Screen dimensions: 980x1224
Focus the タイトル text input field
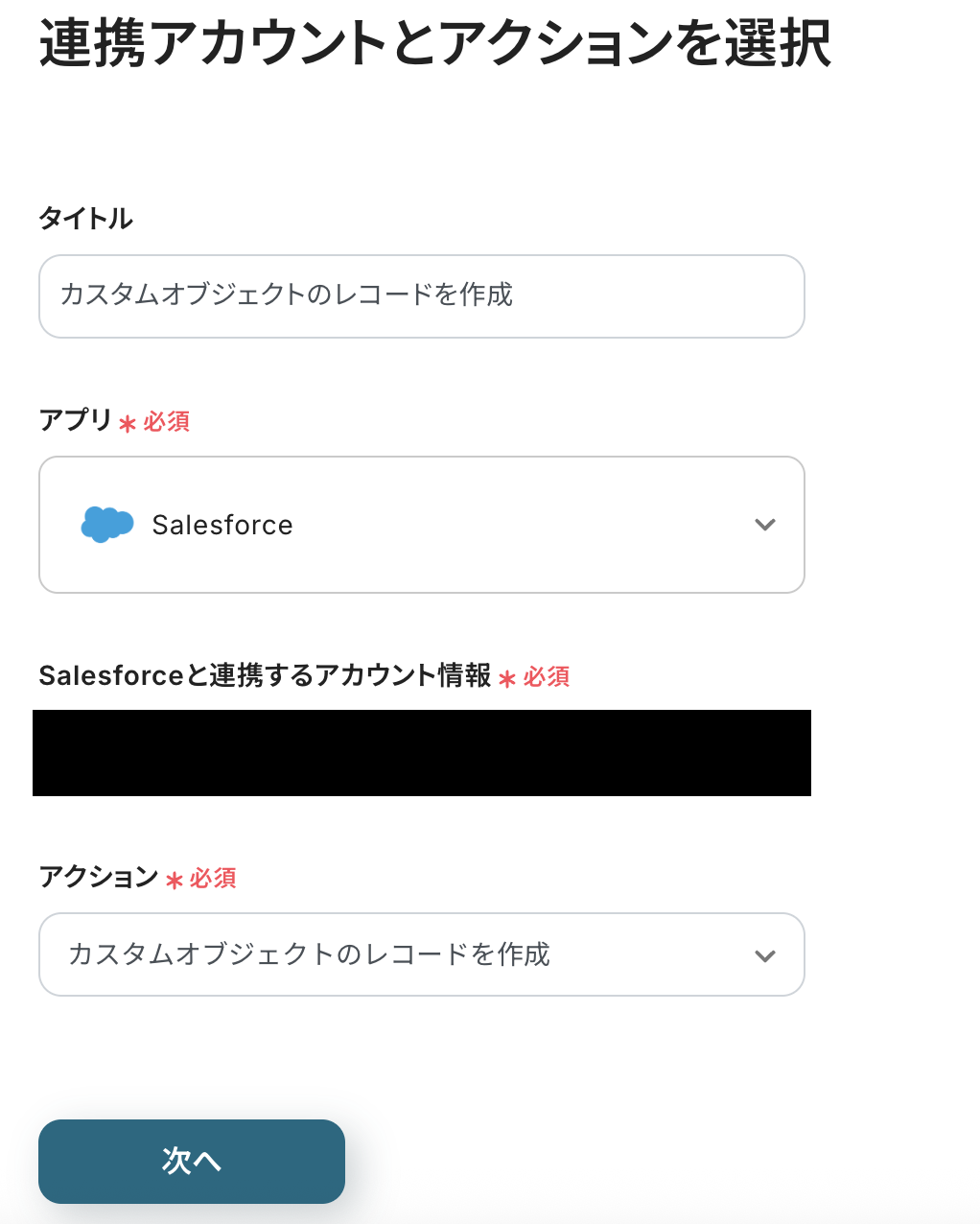point(421,295)
